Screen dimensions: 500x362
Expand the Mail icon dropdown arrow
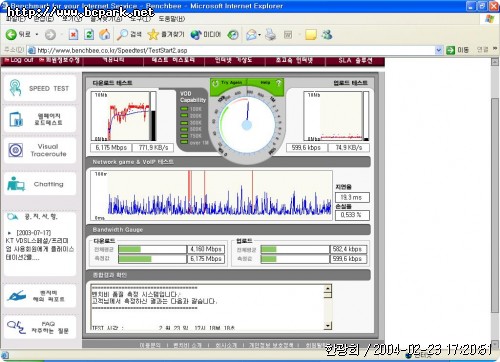pos(260,34)
